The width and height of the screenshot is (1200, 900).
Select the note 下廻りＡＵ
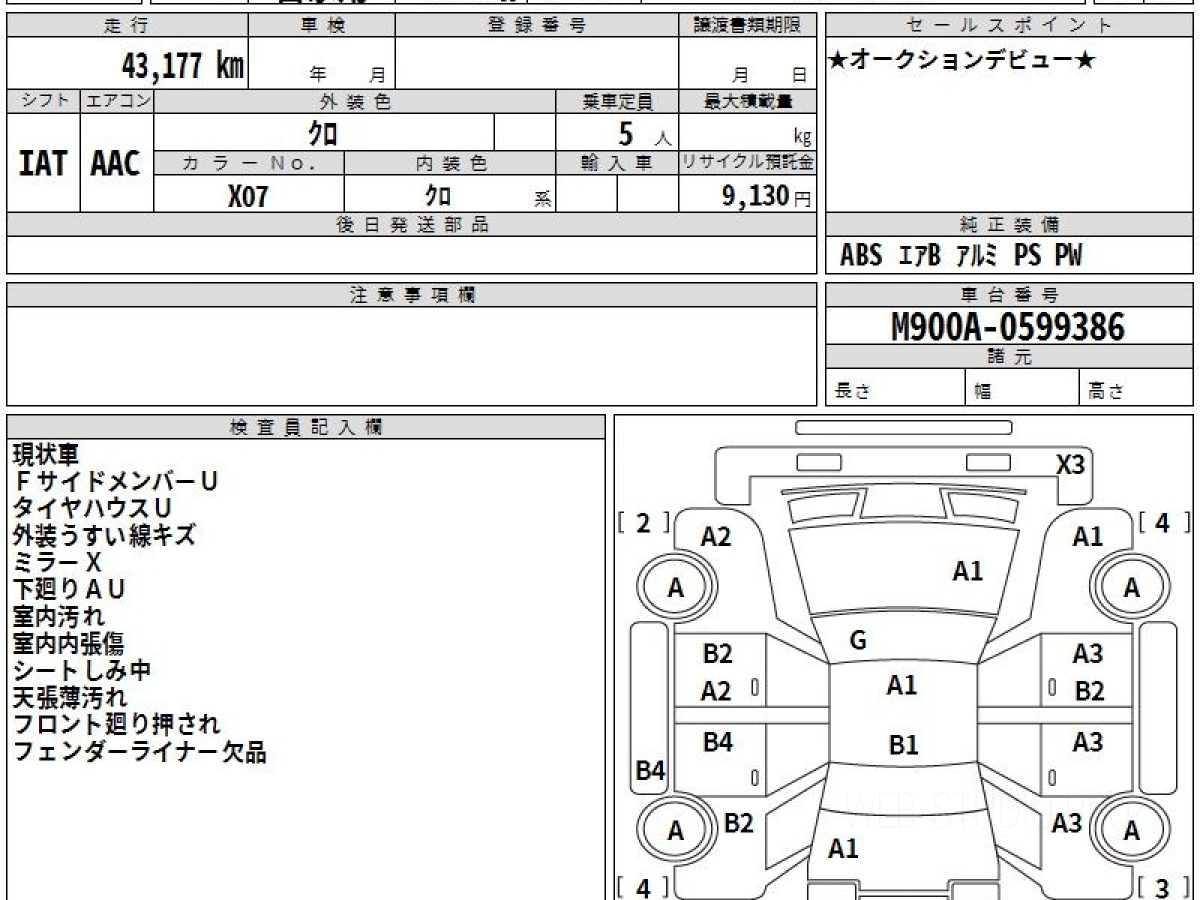click(69, 590)
